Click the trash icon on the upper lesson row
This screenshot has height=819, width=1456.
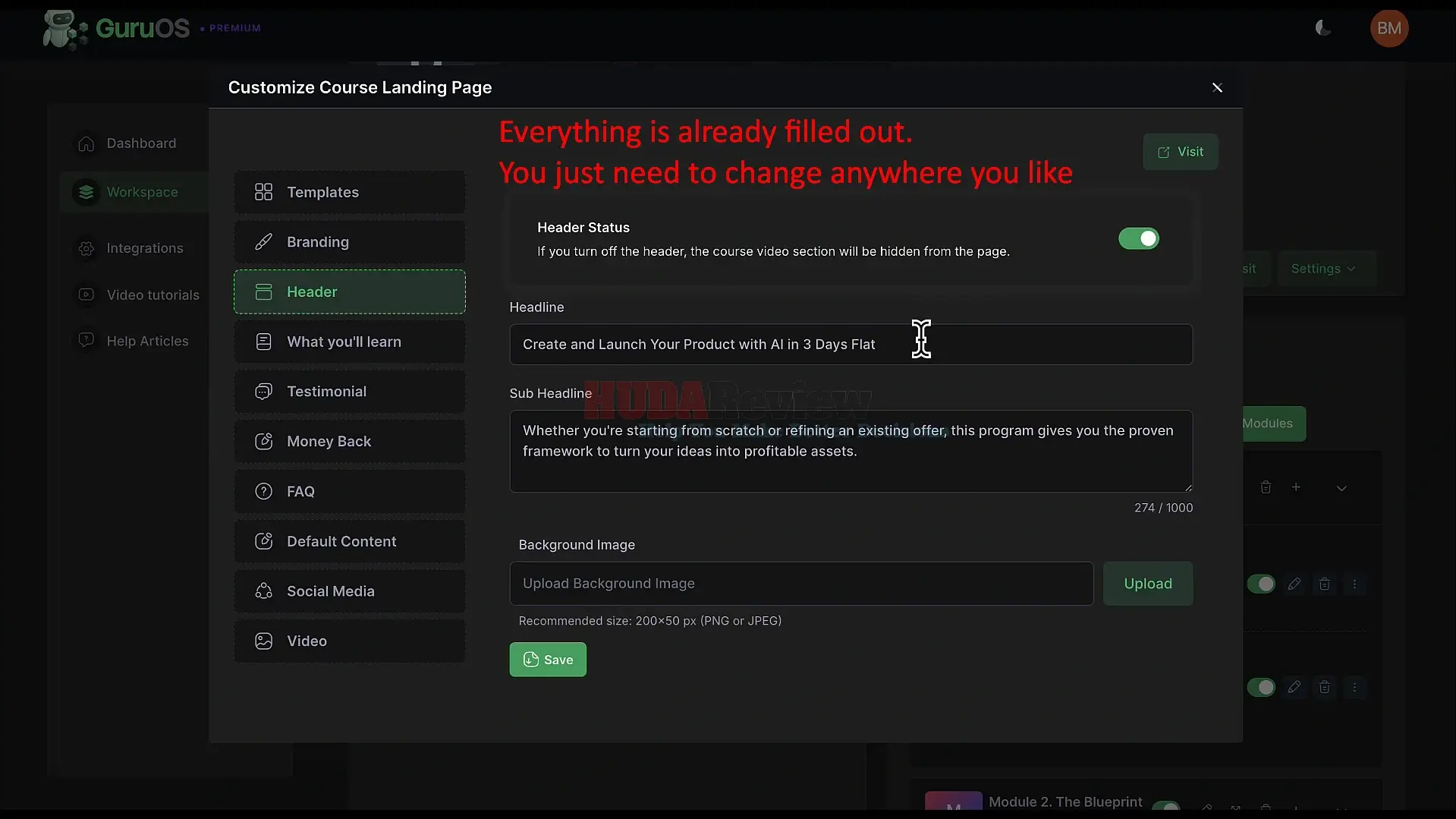[x=1324, y=584]
